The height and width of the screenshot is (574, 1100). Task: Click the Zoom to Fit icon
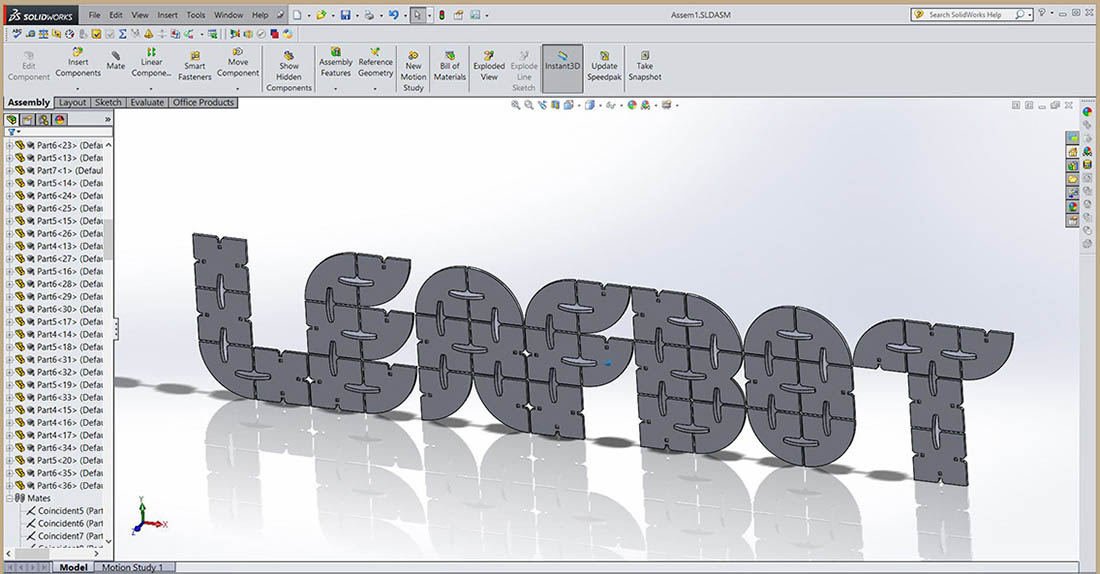(516, 105)
